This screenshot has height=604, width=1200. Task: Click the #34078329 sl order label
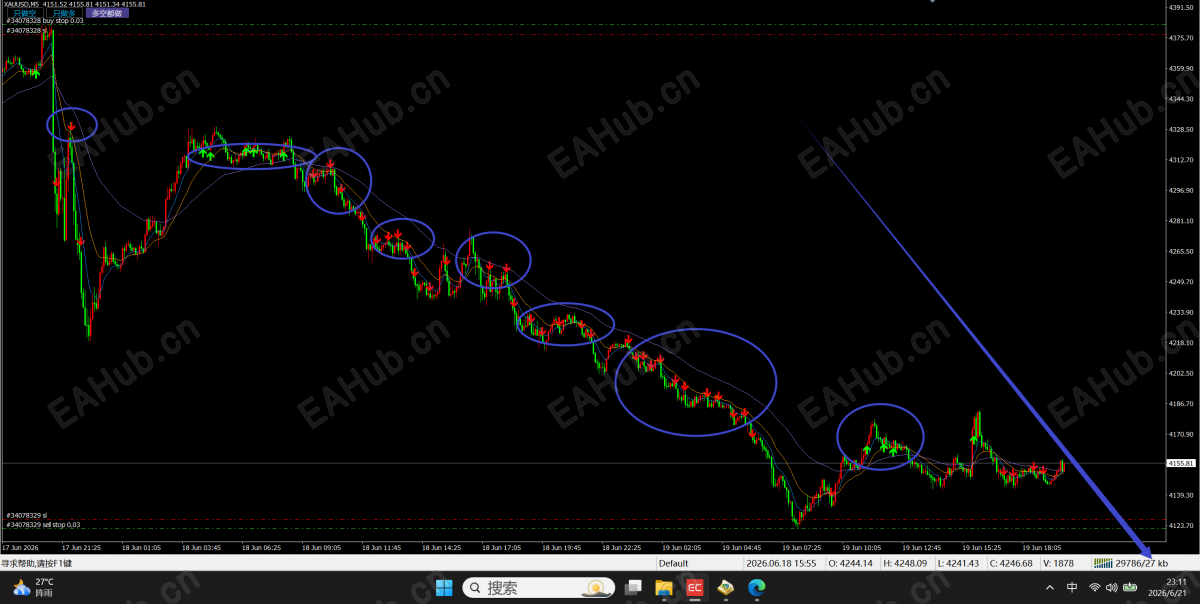[27, 516]
